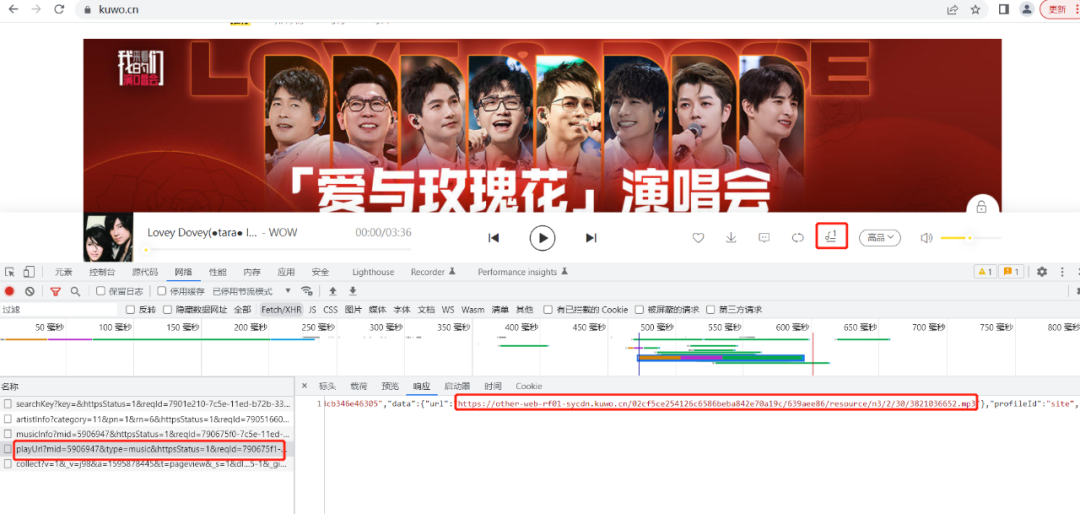Unlock the player bar lock icon
1080x514 pixels.
(982, 206)
